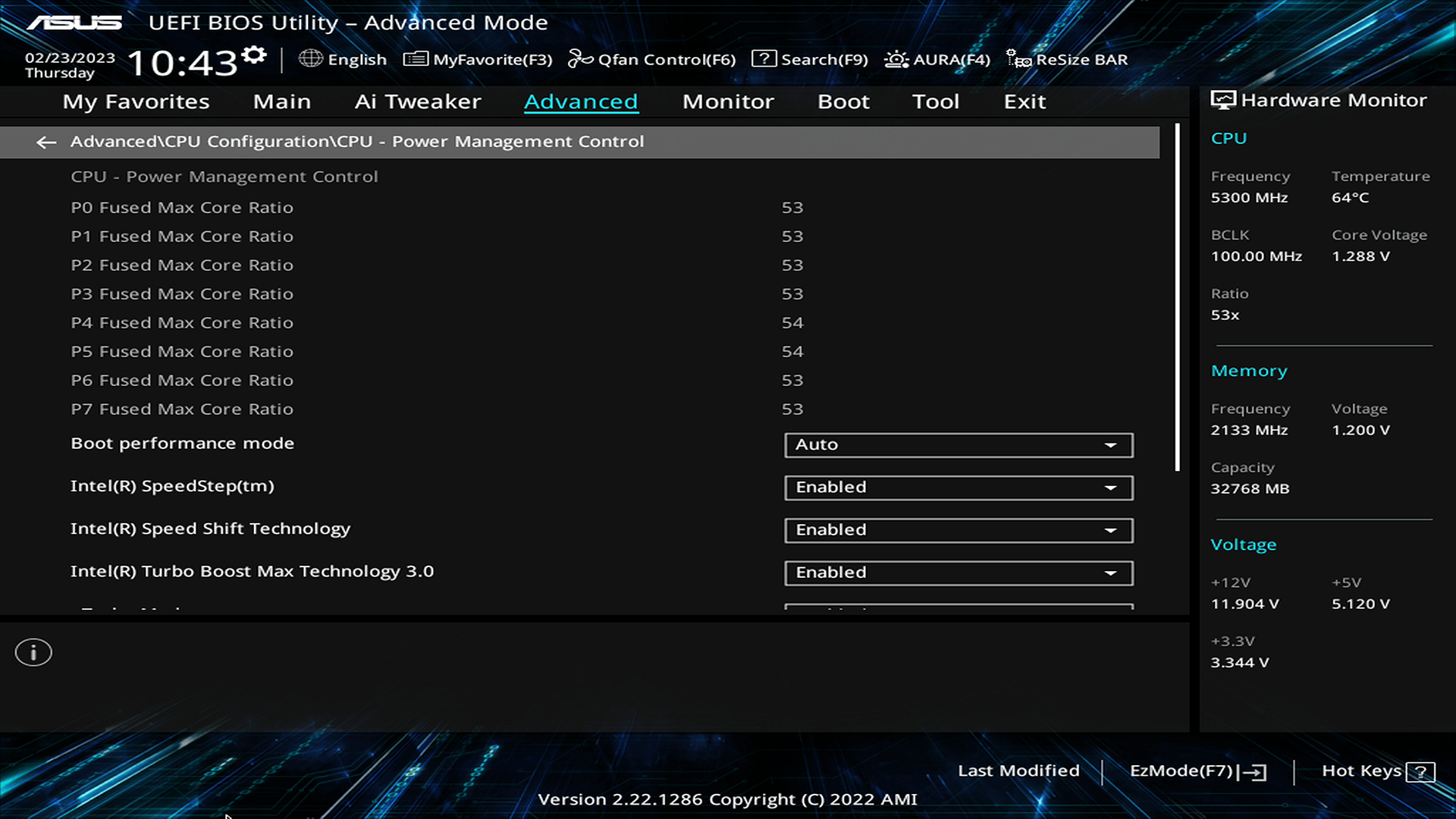
Task: Click CPU temperature value 64°C
Action: tap(1350, 197)
